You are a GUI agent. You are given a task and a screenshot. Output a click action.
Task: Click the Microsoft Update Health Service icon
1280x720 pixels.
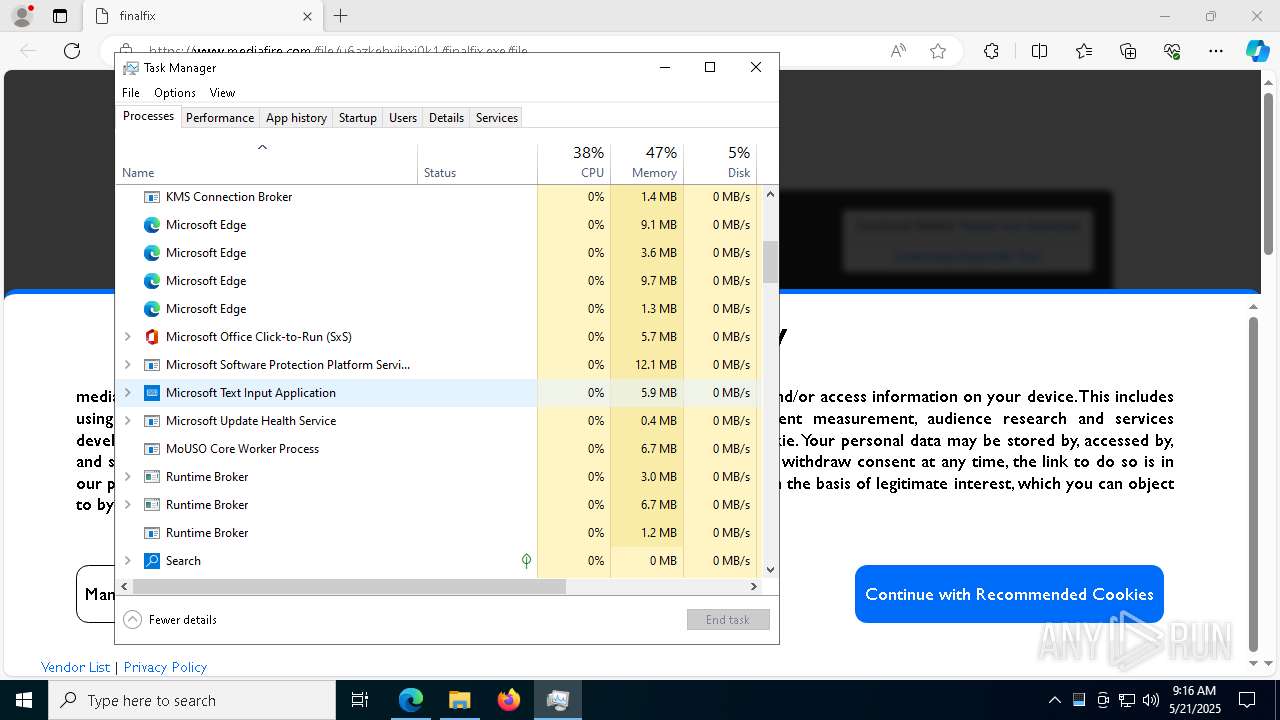[152, 421]
